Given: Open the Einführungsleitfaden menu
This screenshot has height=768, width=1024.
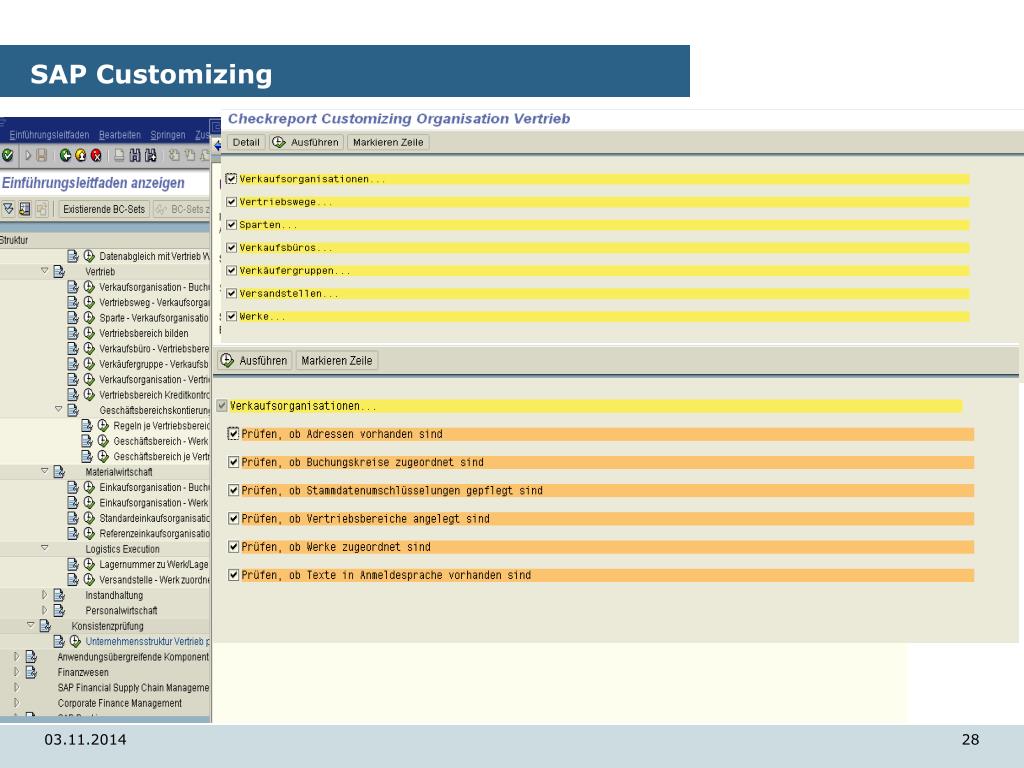Looking at the screenshot, I should pyautogui.click(x=49, y=135).
